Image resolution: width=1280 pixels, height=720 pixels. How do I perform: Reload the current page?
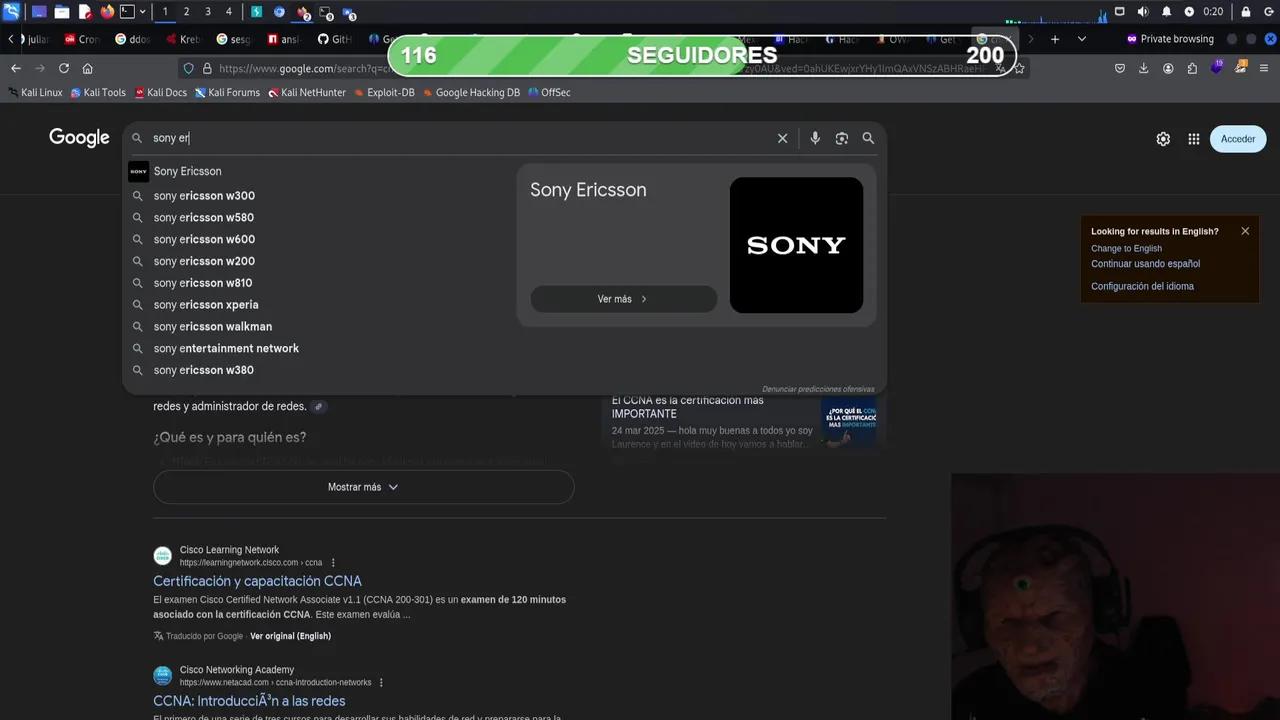tap(64, 68)
